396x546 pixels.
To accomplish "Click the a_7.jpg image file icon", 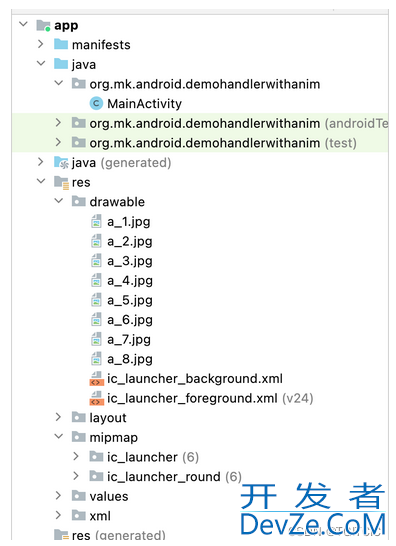I will coord(96,339).
